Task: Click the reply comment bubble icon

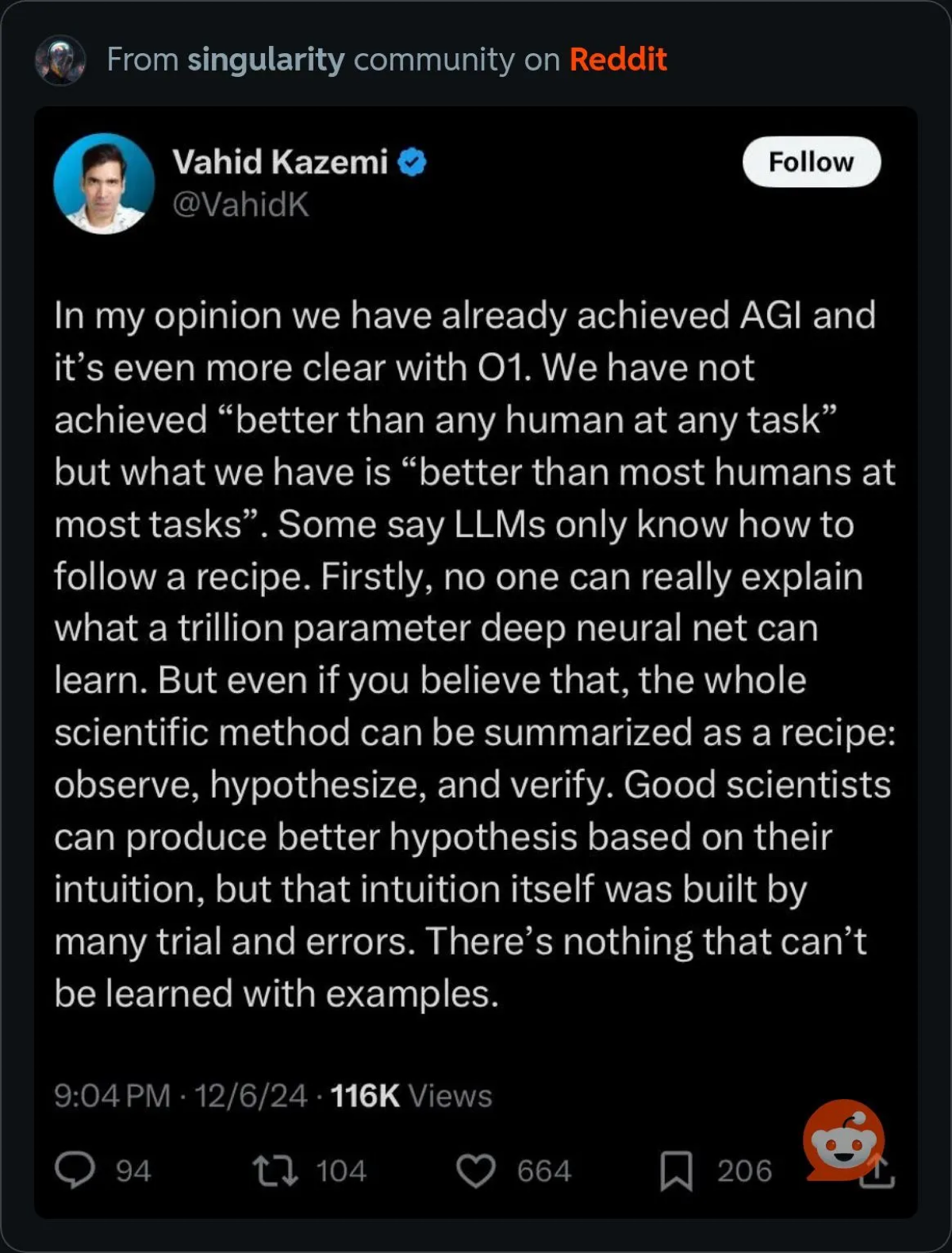Action: 75,1170
